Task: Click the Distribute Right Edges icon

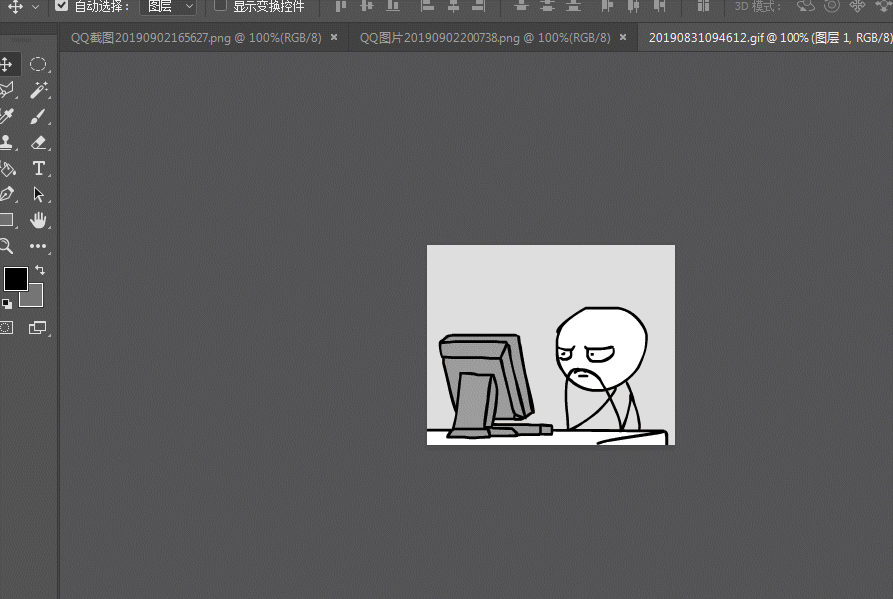Action: 659,6
